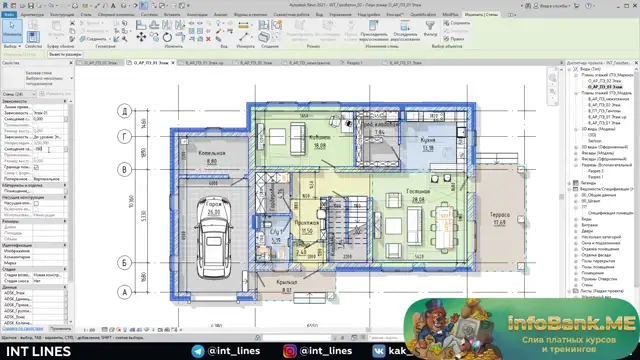The image size is (640, 360).
Task: Open the Стены (24) filter dropdown
Action: 19,94
